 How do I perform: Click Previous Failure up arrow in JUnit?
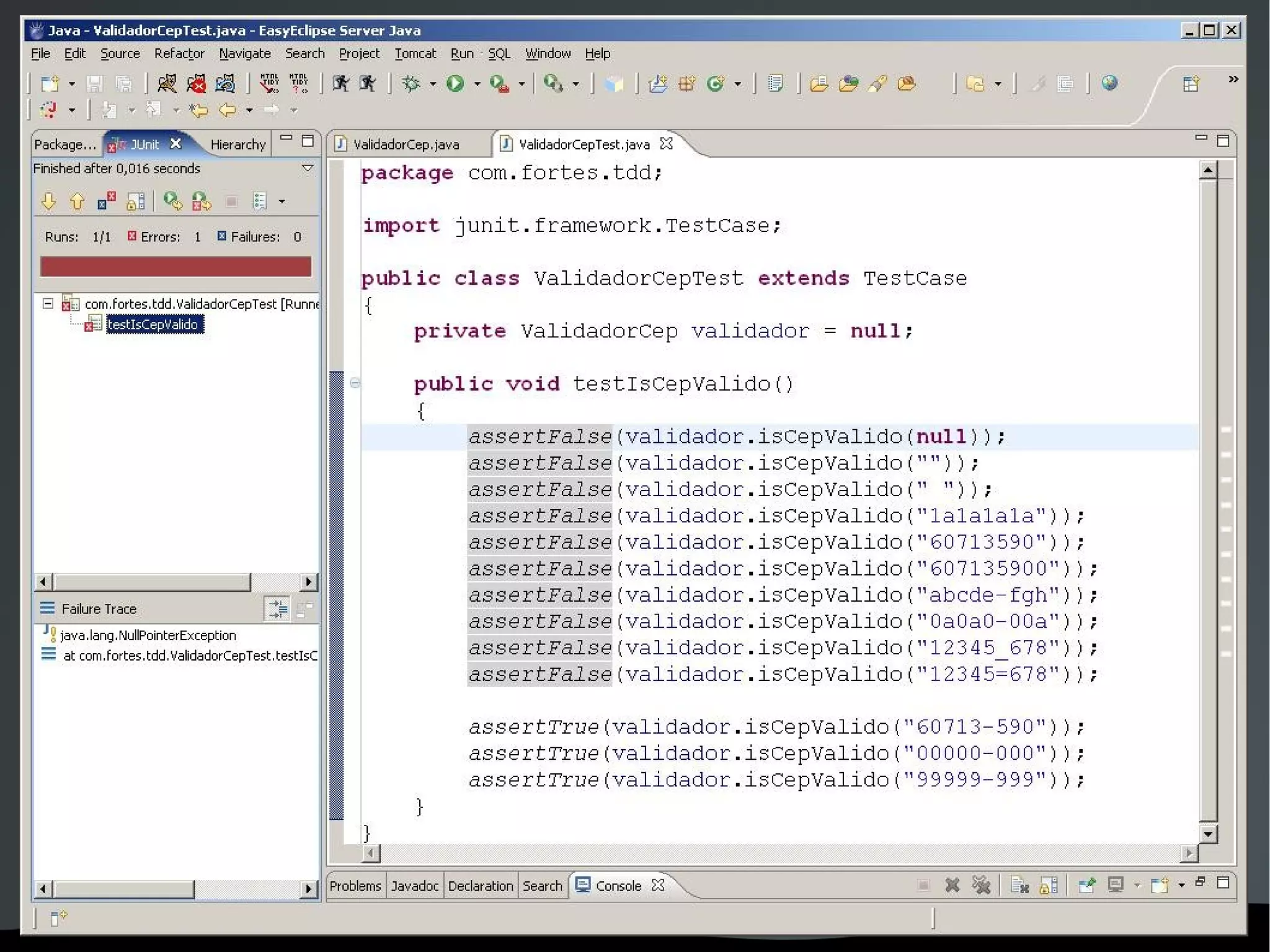coord(77,201)
